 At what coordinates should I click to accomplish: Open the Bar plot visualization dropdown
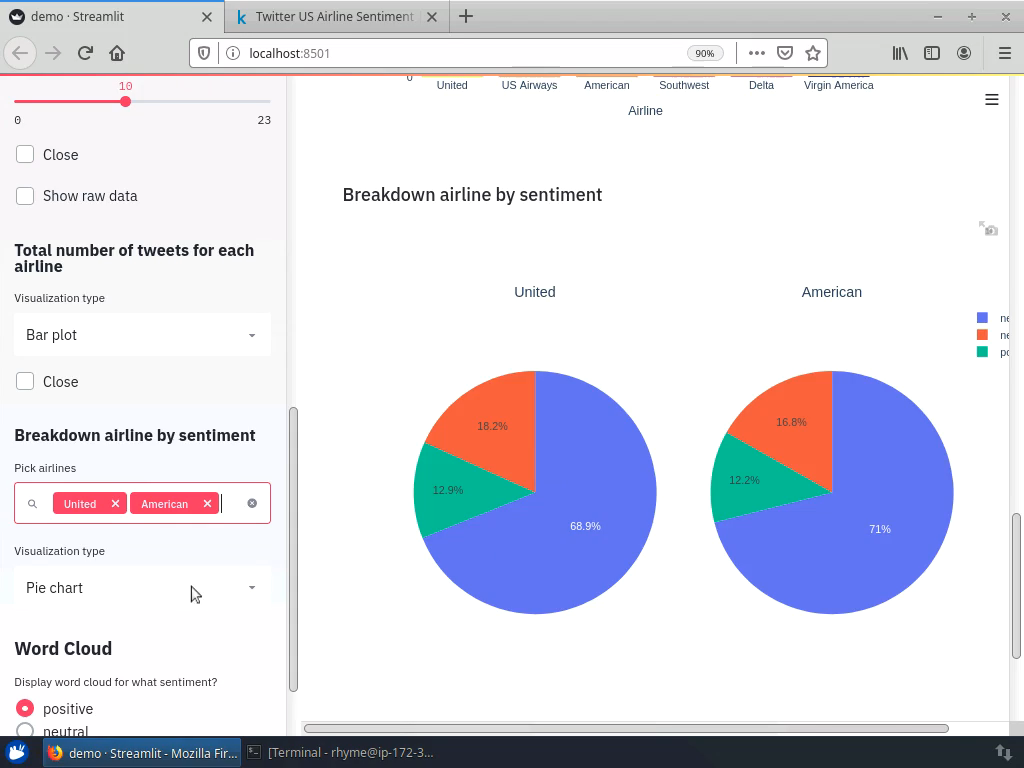(x=141, y=335)
